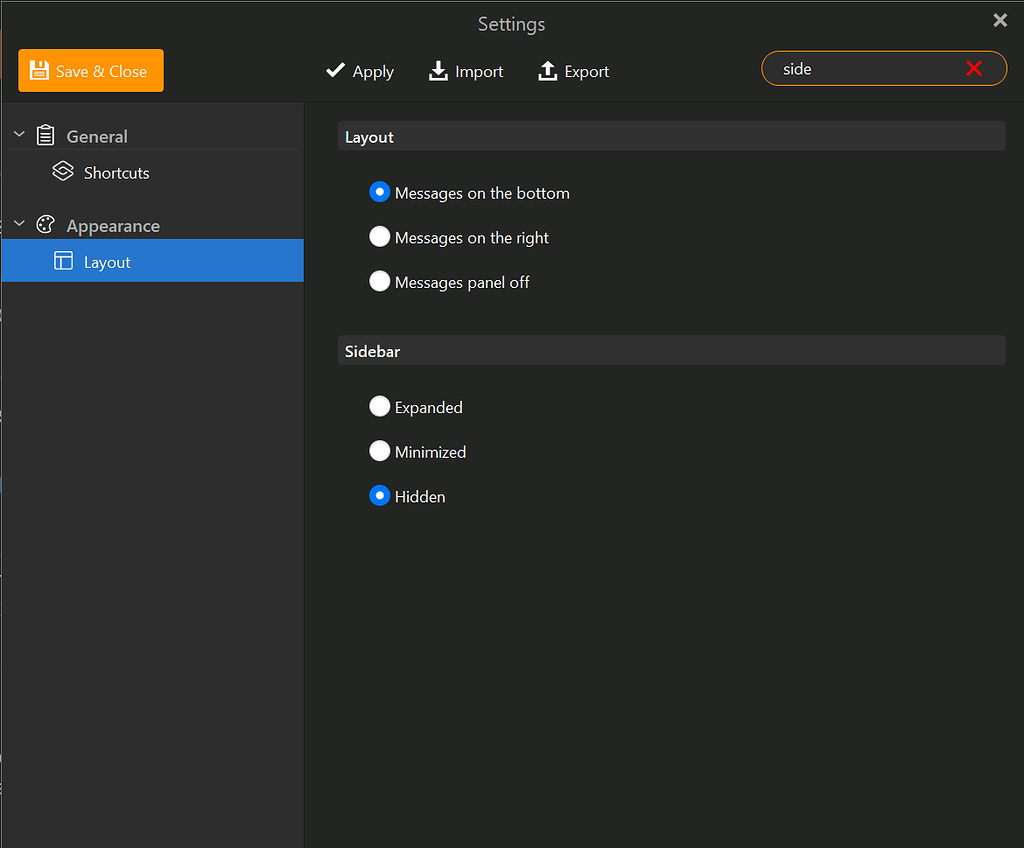This screenshot has width=1024, height=848.
Task: Click the floppy disk save icon
Action: (39, 70)
